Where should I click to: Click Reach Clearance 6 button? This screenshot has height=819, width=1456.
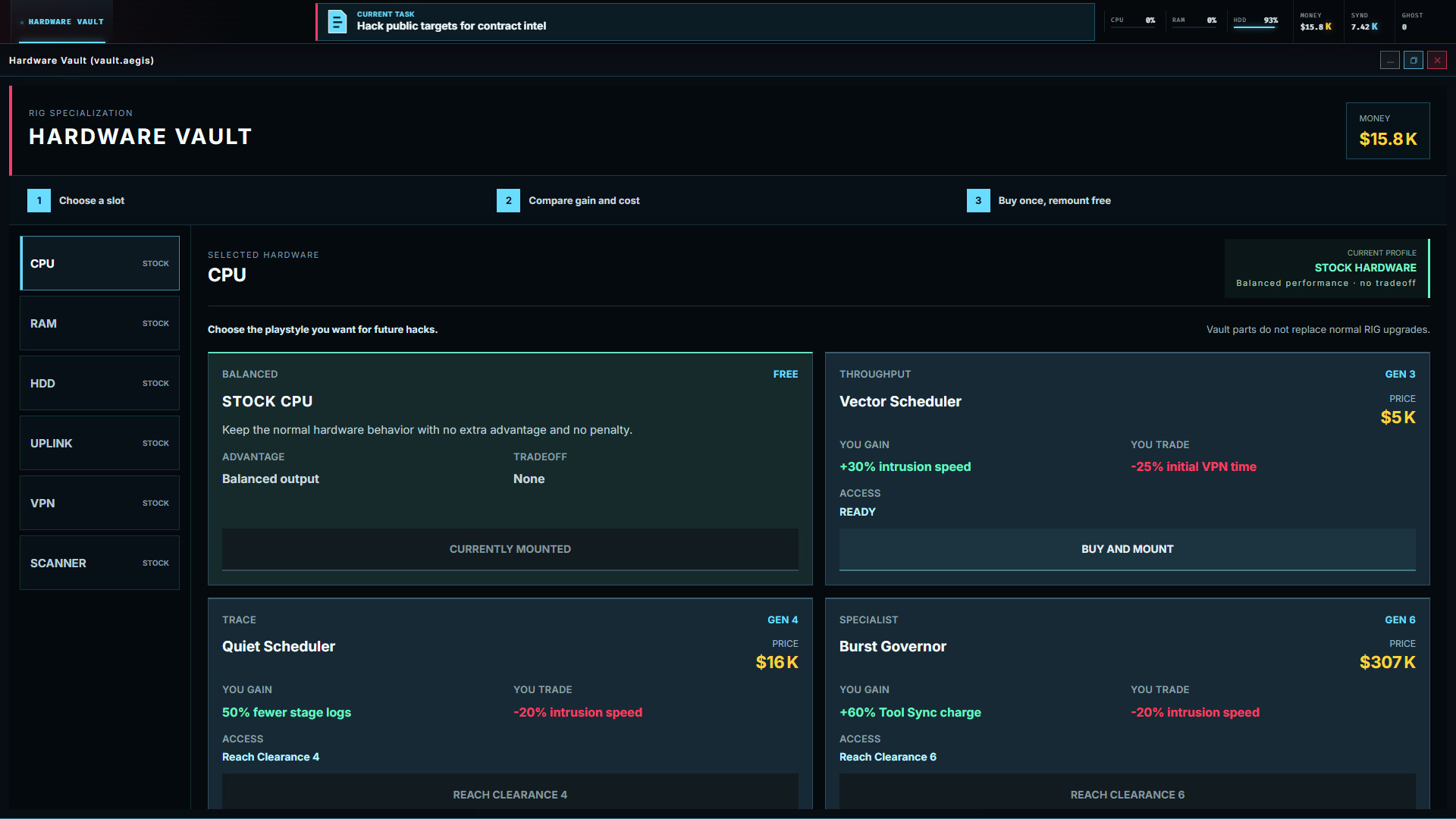pos(1127,793)
